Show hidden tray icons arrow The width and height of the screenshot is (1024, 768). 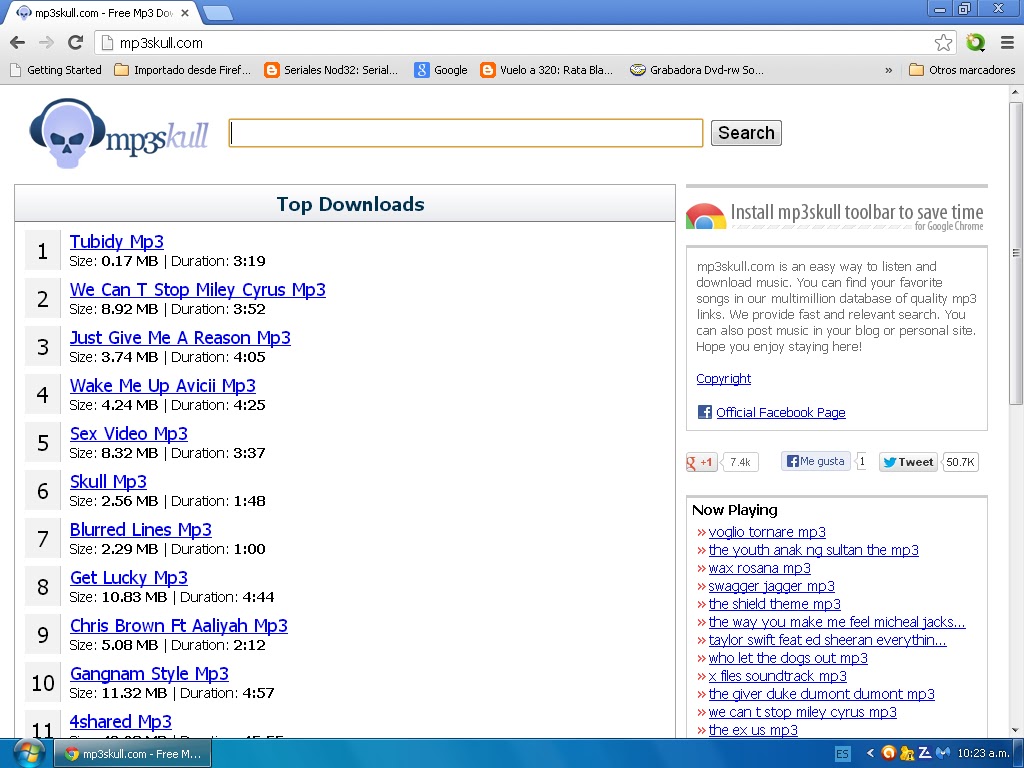(x=870, y=753)
